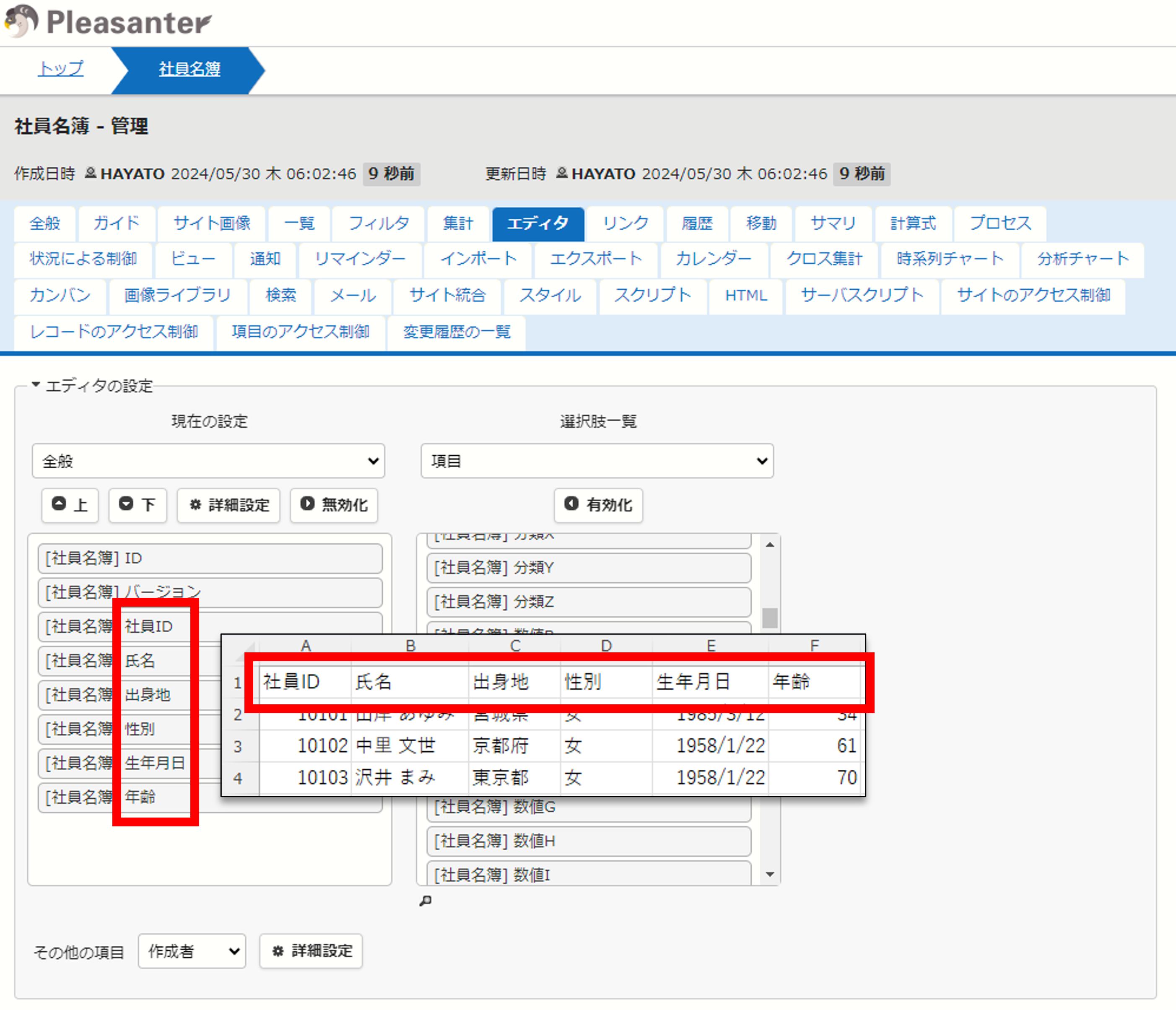
Task: Open the サイト統合 tab
Action: pyautogui.click(x=447, y=296)
